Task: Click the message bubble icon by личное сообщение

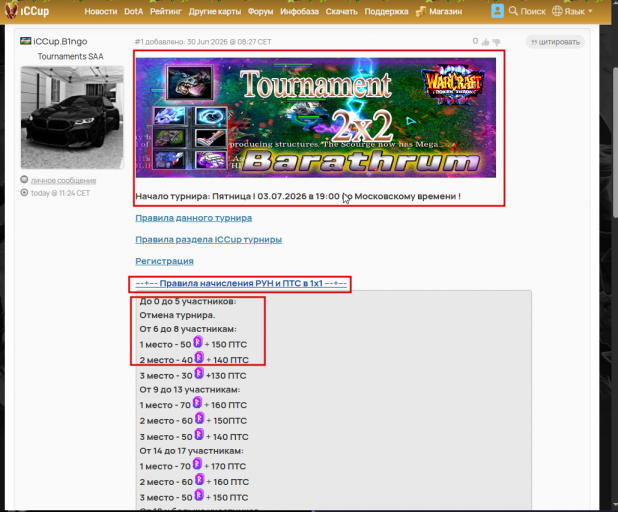Action: point(24,180)
